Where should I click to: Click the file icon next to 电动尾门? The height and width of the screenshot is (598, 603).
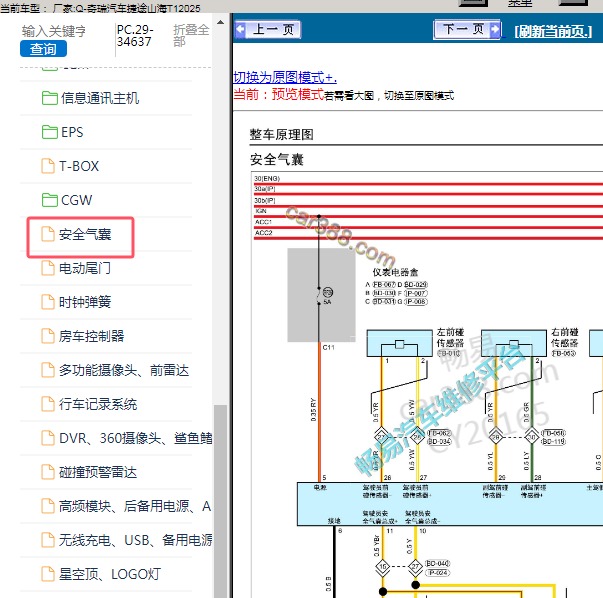[48, 268]
